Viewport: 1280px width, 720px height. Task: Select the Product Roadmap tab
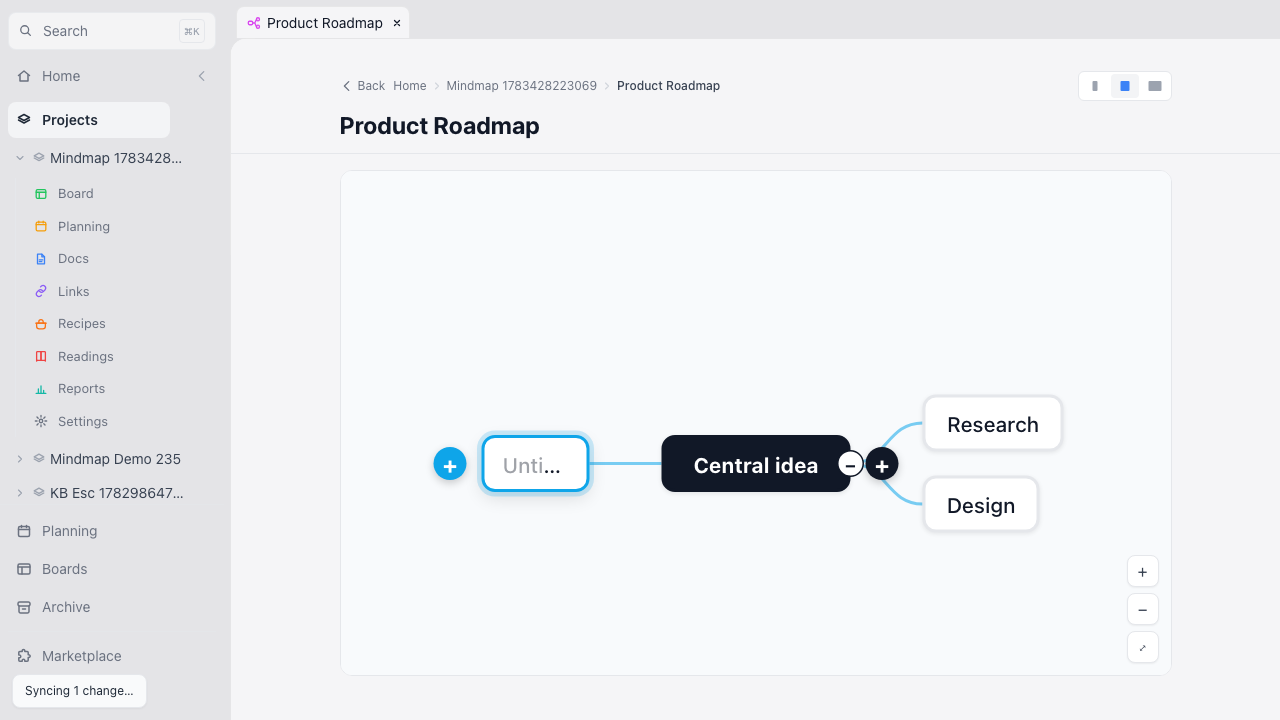tap(324, 23)
